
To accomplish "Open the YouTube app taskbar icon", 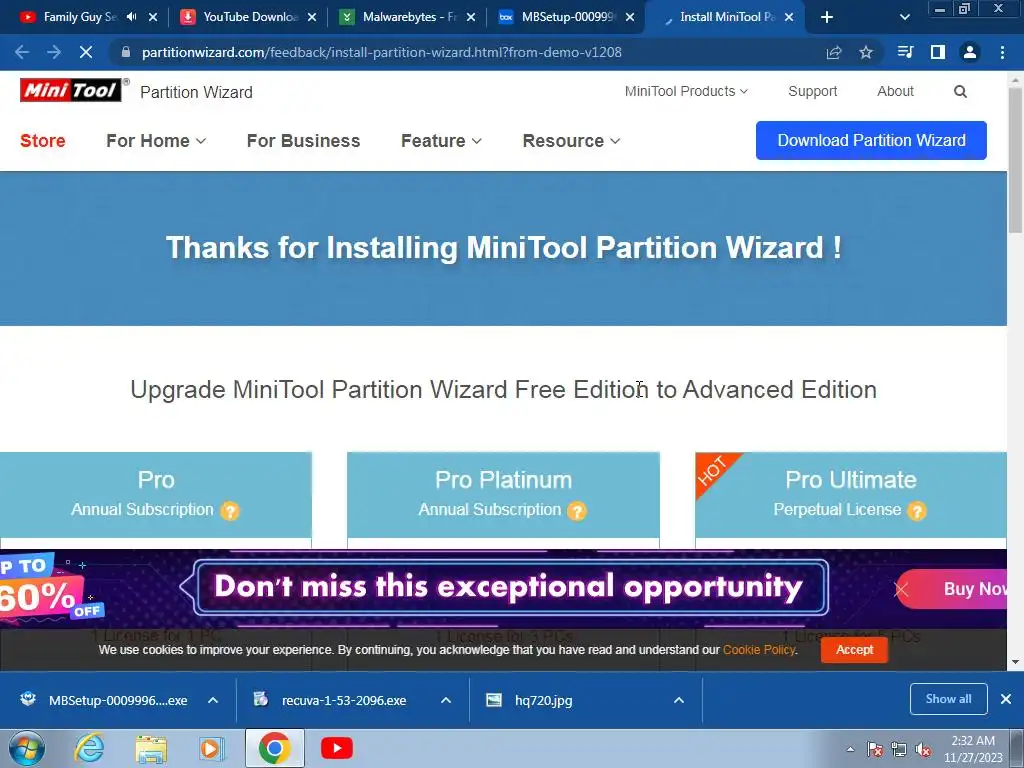I will [x=337, y=748].
